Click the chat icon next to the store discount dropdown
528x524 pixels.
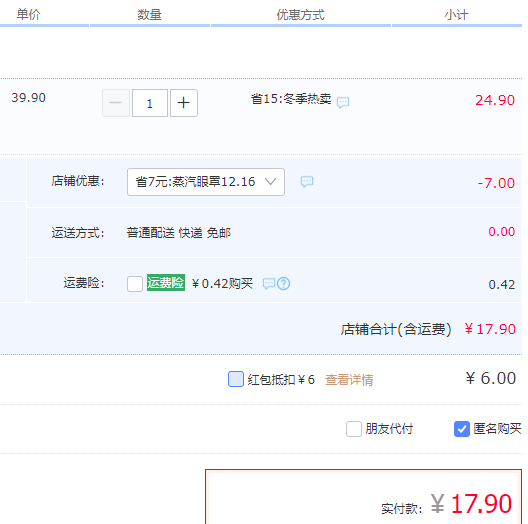point(307,182)
